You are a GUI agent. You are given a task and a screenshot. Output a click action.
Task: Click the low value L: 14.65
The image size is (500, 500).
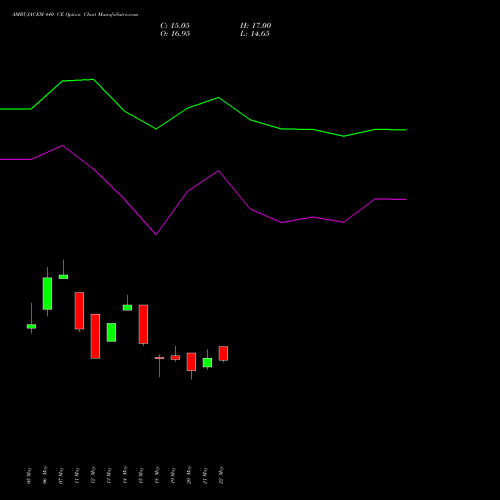click(x=255, y=34)
